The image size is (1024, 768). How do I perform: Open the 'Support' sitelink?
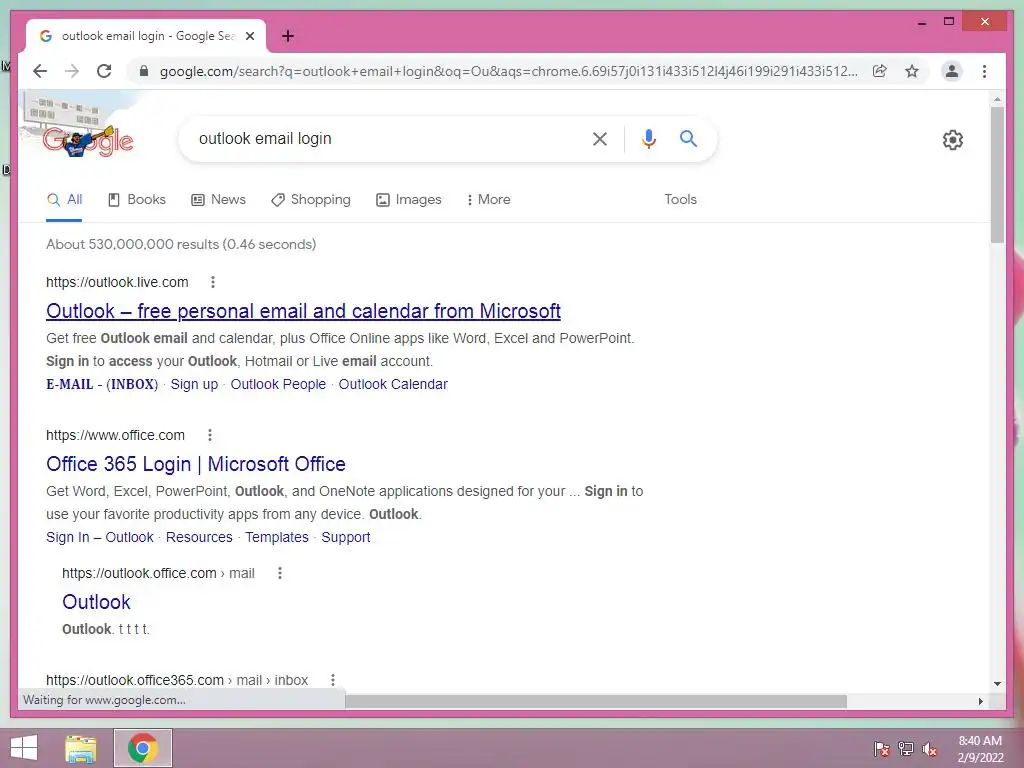tap(345, 537)
